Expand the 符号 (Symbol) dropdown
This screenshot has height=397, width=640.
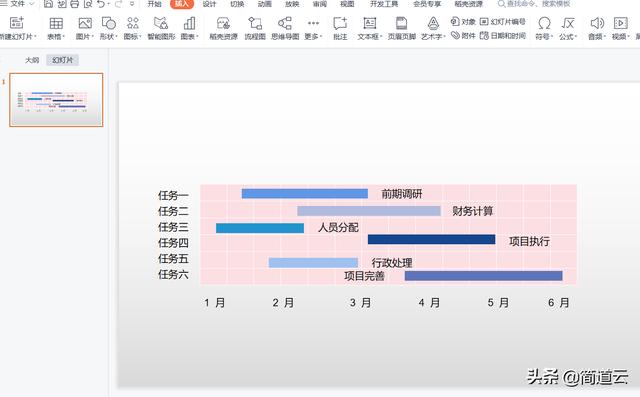coord(552,37)
